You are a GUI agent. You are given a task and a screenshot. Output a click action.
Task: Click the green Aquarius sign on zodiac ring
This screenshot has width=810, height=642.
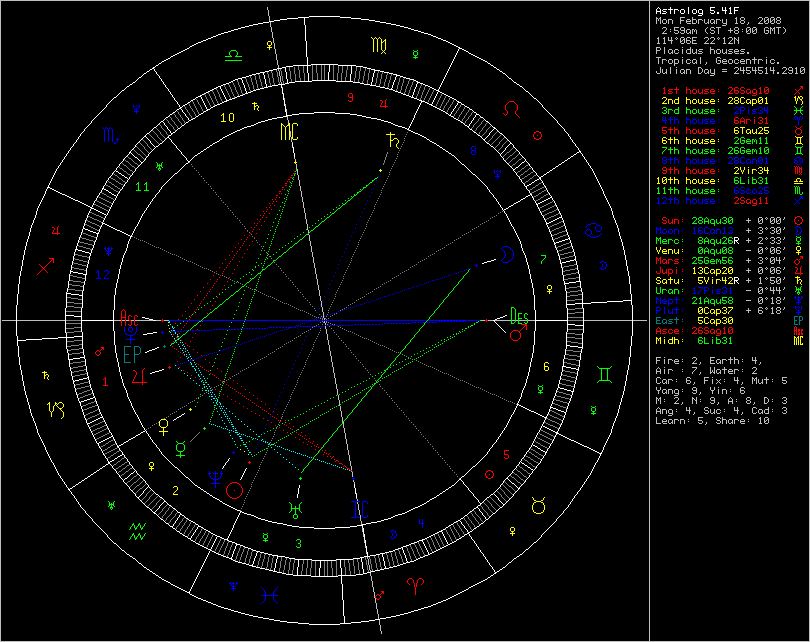[137, 531]
